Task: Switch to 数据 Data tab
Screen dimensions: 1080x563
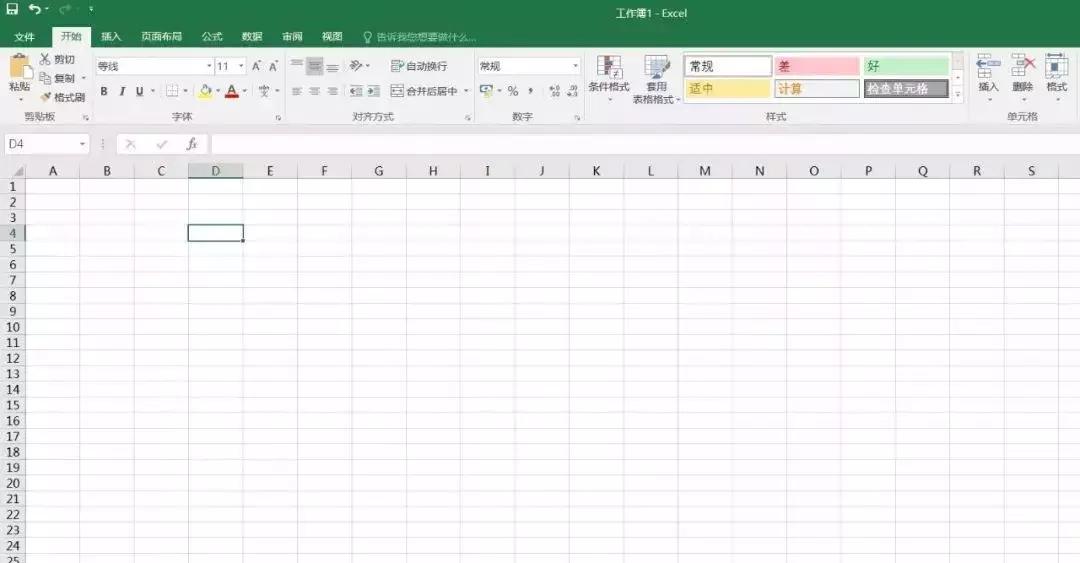Action: coord(252,37)
